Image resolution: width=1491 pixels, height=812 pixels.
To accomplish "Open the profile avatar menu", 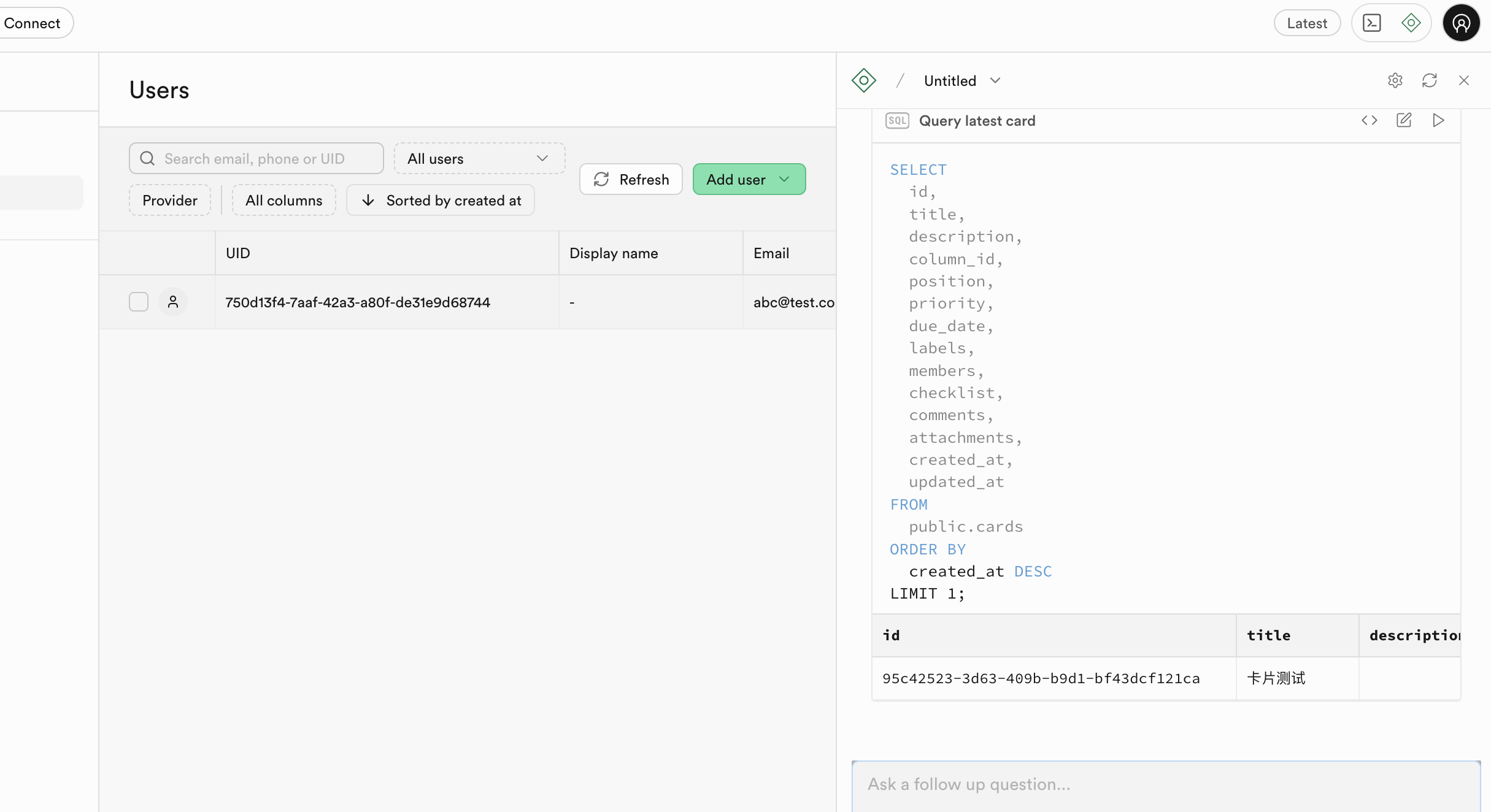I will (x=1461, y=23).
